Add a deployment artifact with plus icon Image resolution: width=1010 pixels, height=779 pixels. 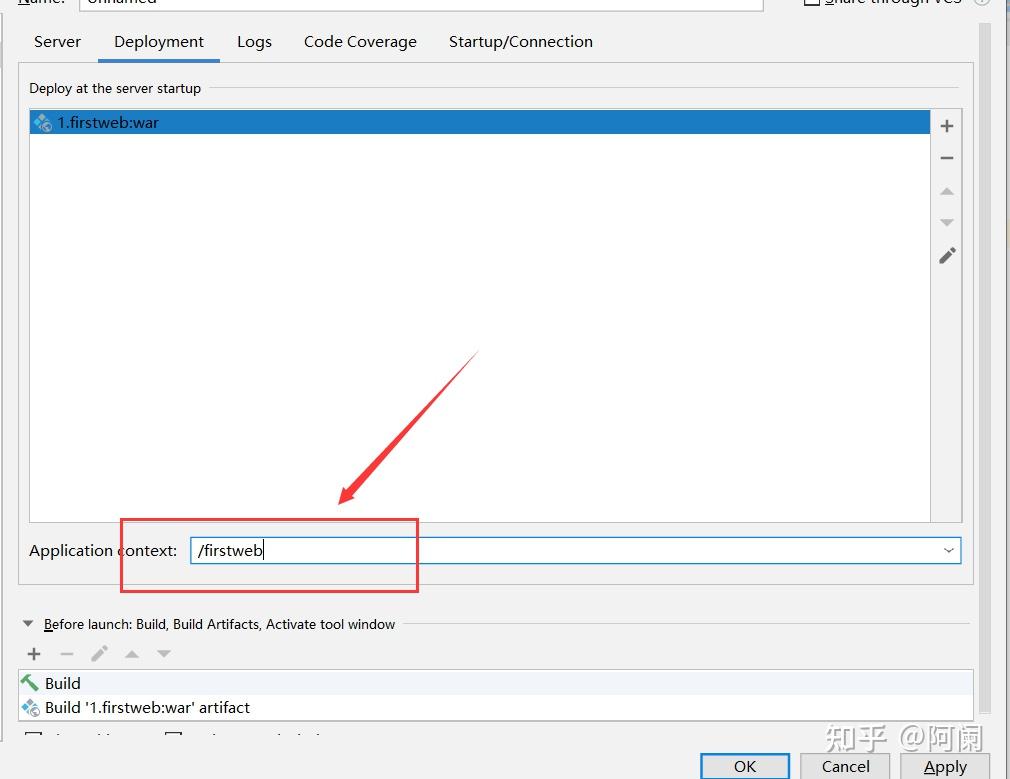[946, 126]
